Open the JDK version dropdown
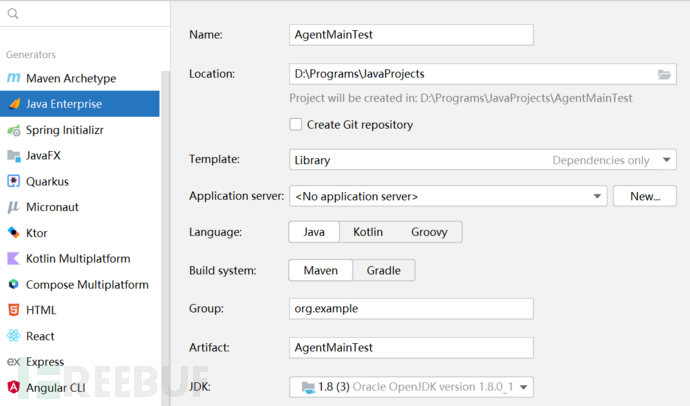The height and width of the screenshot is (406, 690). click(411, 387)
